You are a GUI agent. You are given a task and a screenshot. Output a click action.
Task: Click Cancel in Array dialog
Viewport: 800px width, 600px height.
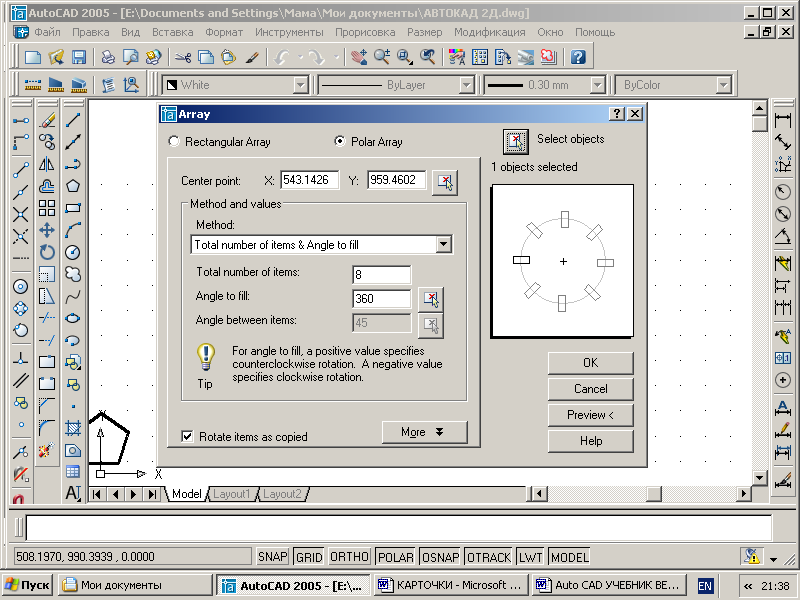point(590,389)
